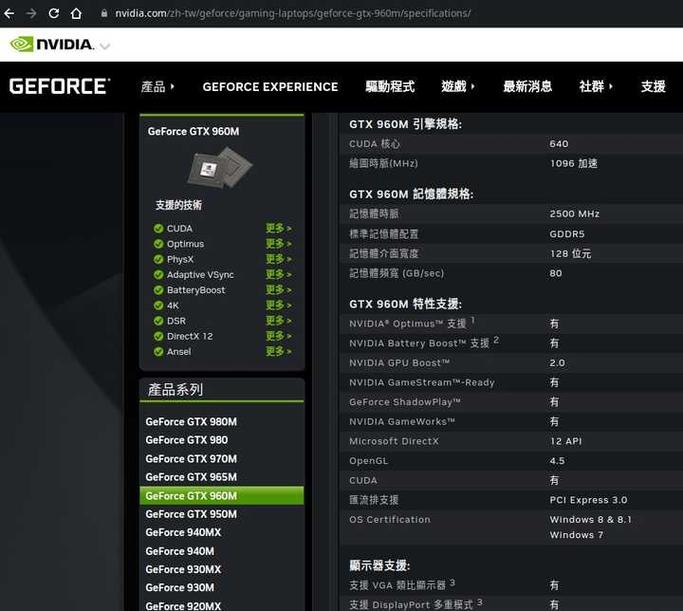
Task: Open the 支援 menu item
Action: 653,87
